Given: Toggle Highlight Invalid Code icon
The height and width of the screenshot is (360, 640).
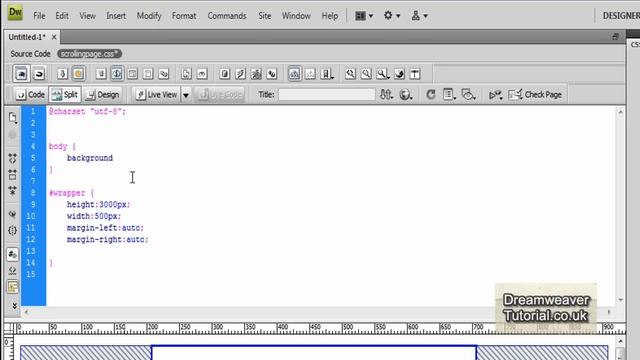Looking at the screenshot, I should coord(13,270).
